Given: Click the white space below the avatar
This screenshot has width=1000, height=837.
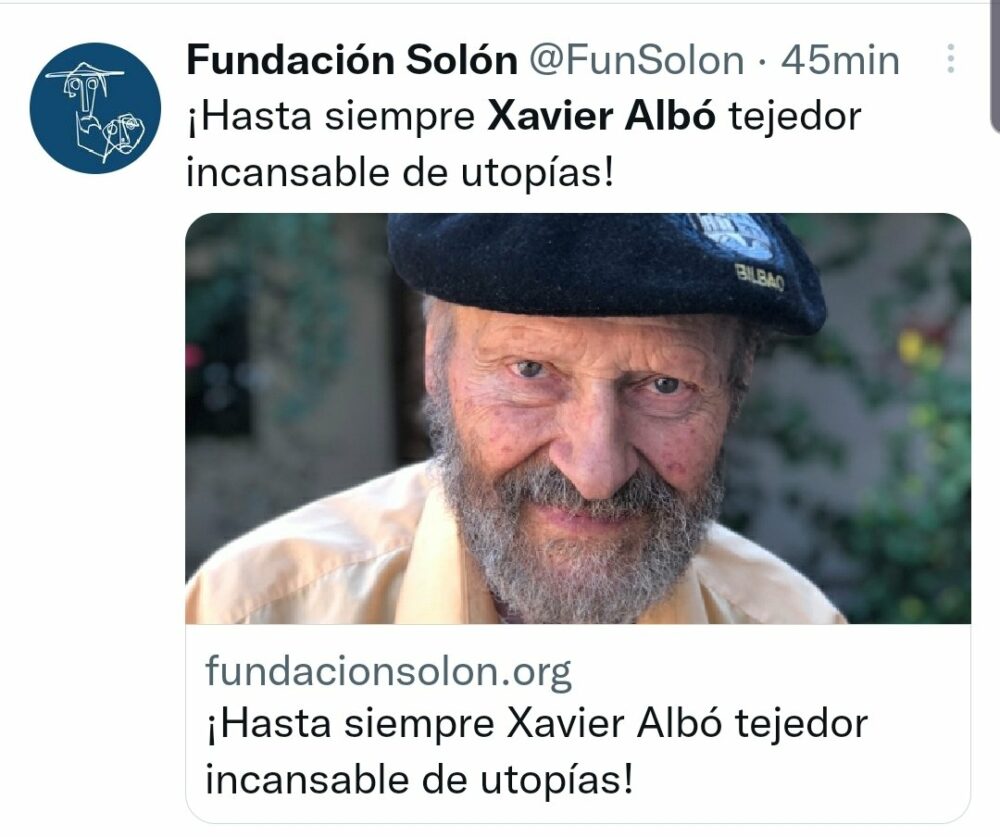Looking at the screenshot, I should [x=95, y=447].
